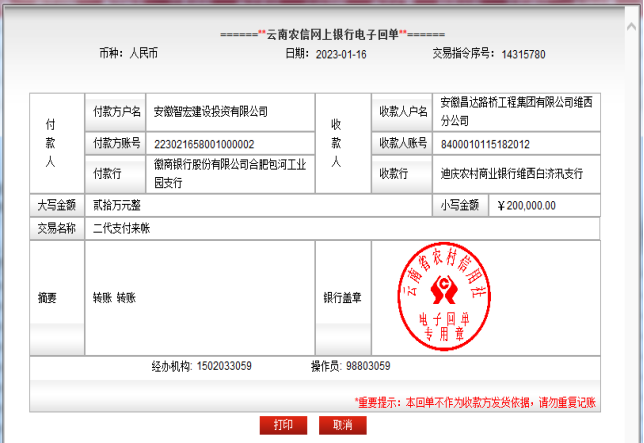The image size is (644, 443).
Task: Click the 币种 人民币 label
Action: [x=129, y=54]
